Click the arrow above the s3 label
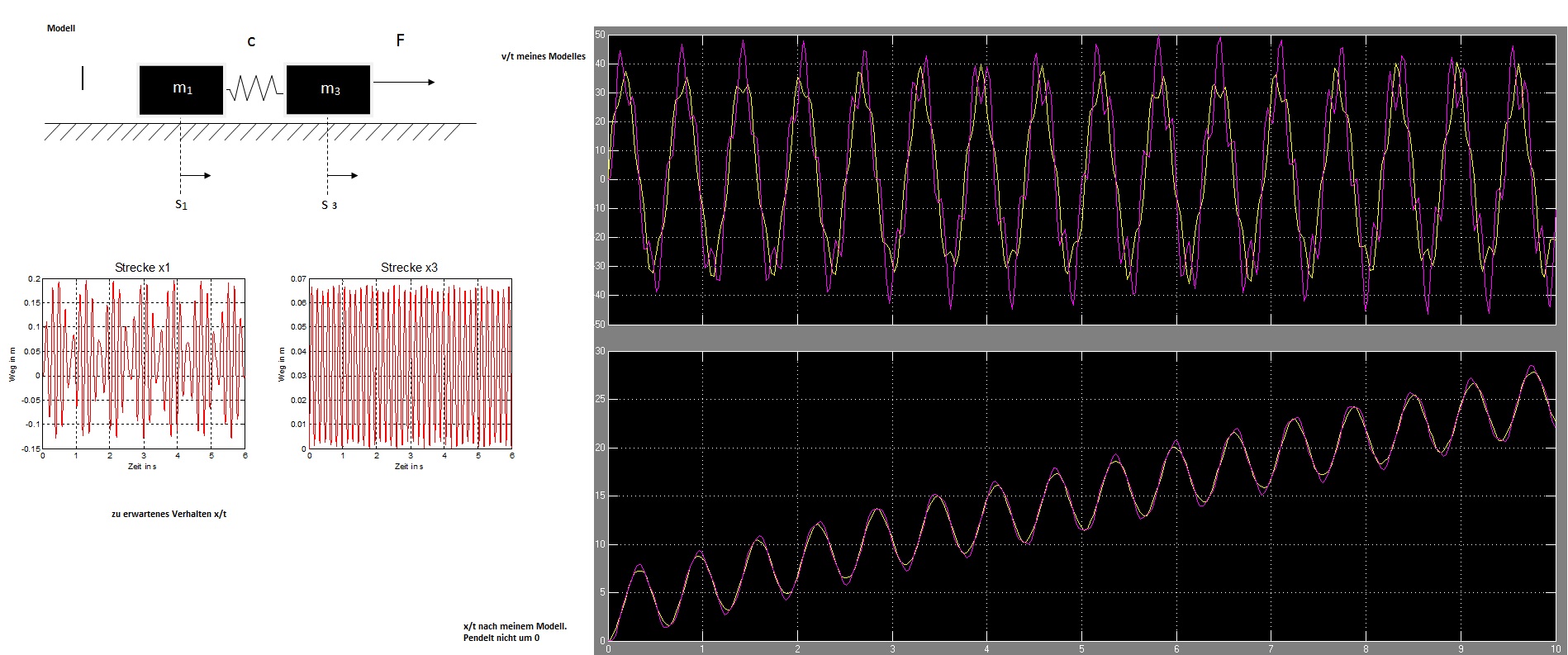This screenshot has width=1568, height=655. click(x=343, y=175)
